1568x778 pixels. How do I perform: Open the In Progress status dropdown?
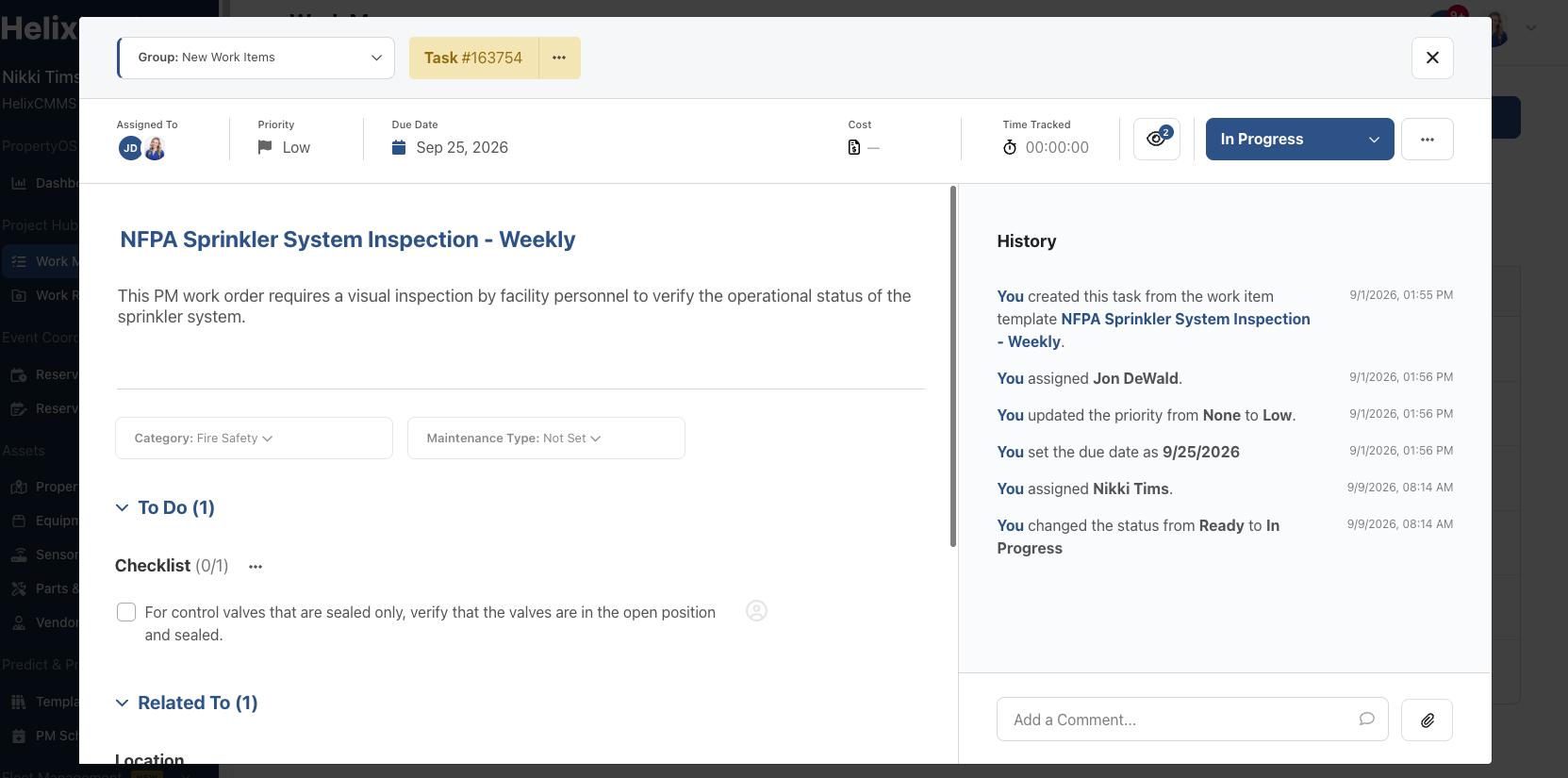tap(1299, 139)
